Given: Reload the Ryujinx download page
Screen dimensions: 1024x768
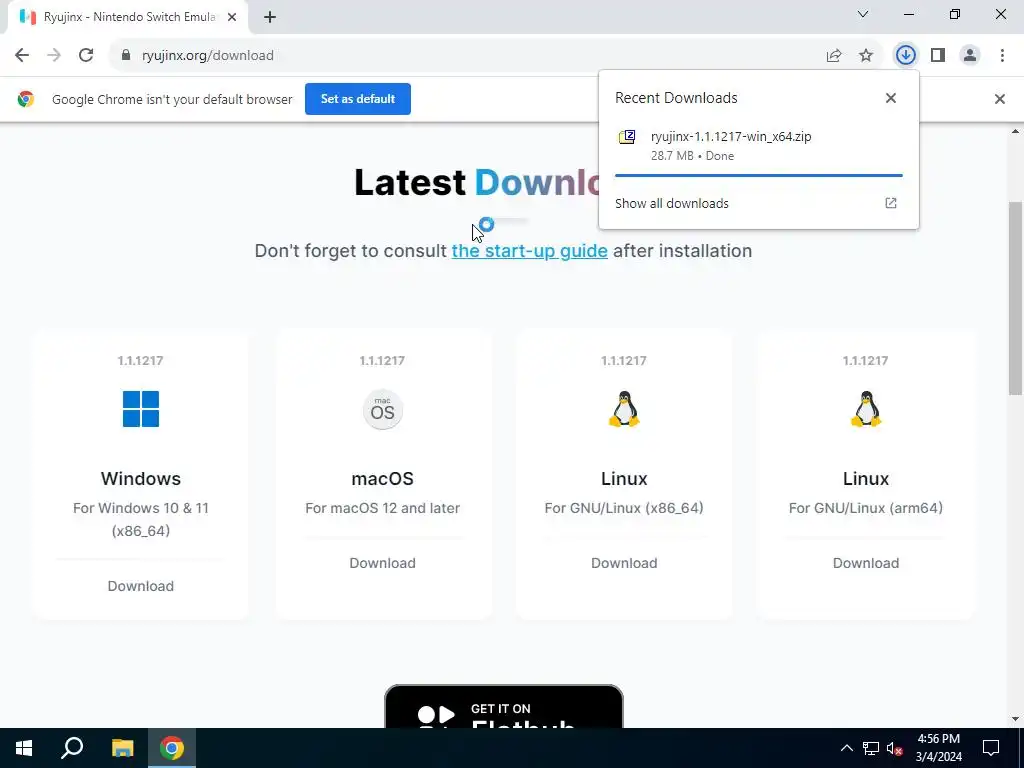Looking at the screenshot, I should tap(86, 56).
